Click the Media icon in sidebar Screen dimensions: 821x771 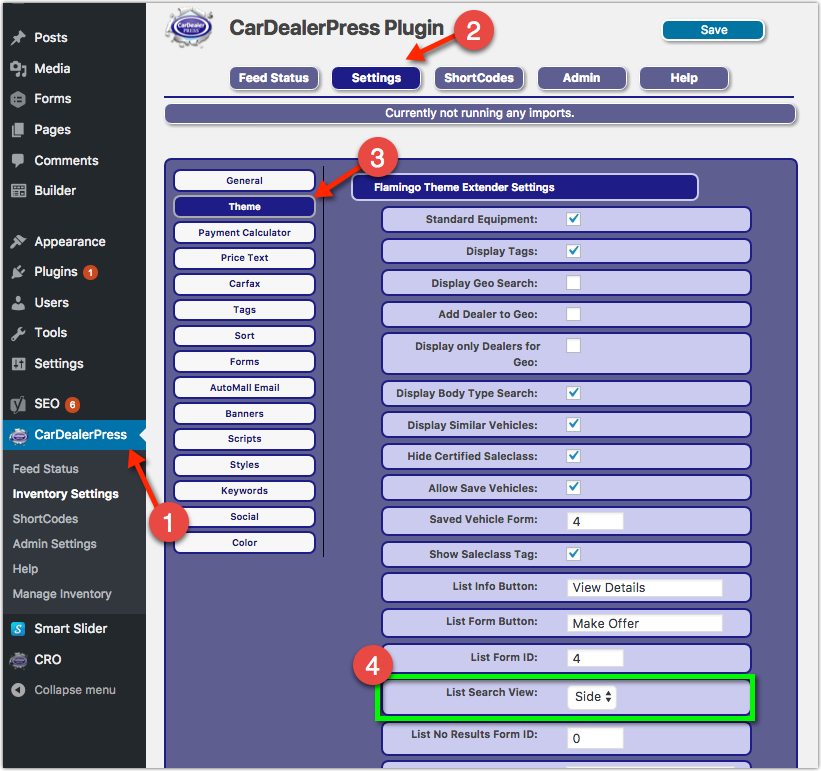(18, 69)
